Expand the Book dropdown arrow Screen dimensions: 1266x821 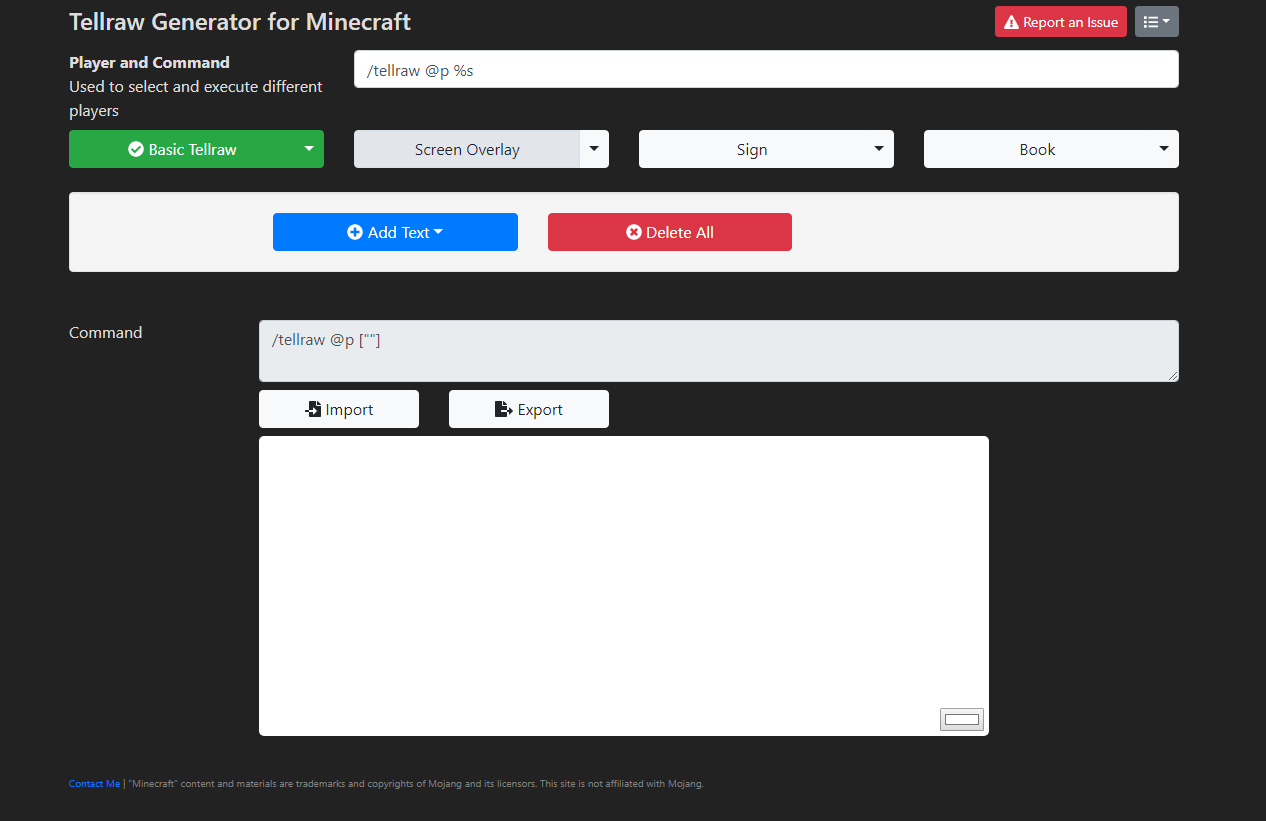tap(1164, 149)
